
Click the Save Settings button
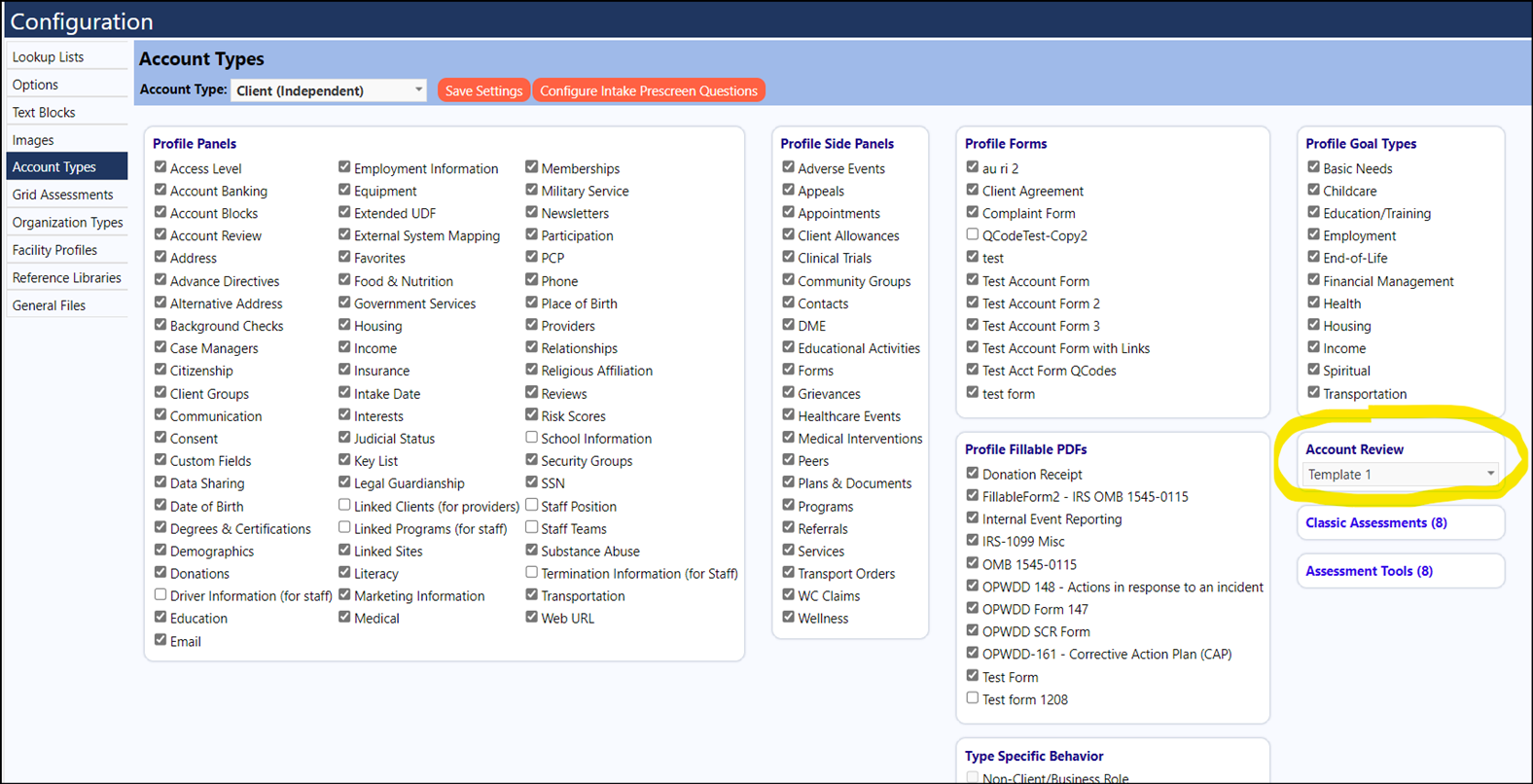pyautogui.click(x=483, y=90)
